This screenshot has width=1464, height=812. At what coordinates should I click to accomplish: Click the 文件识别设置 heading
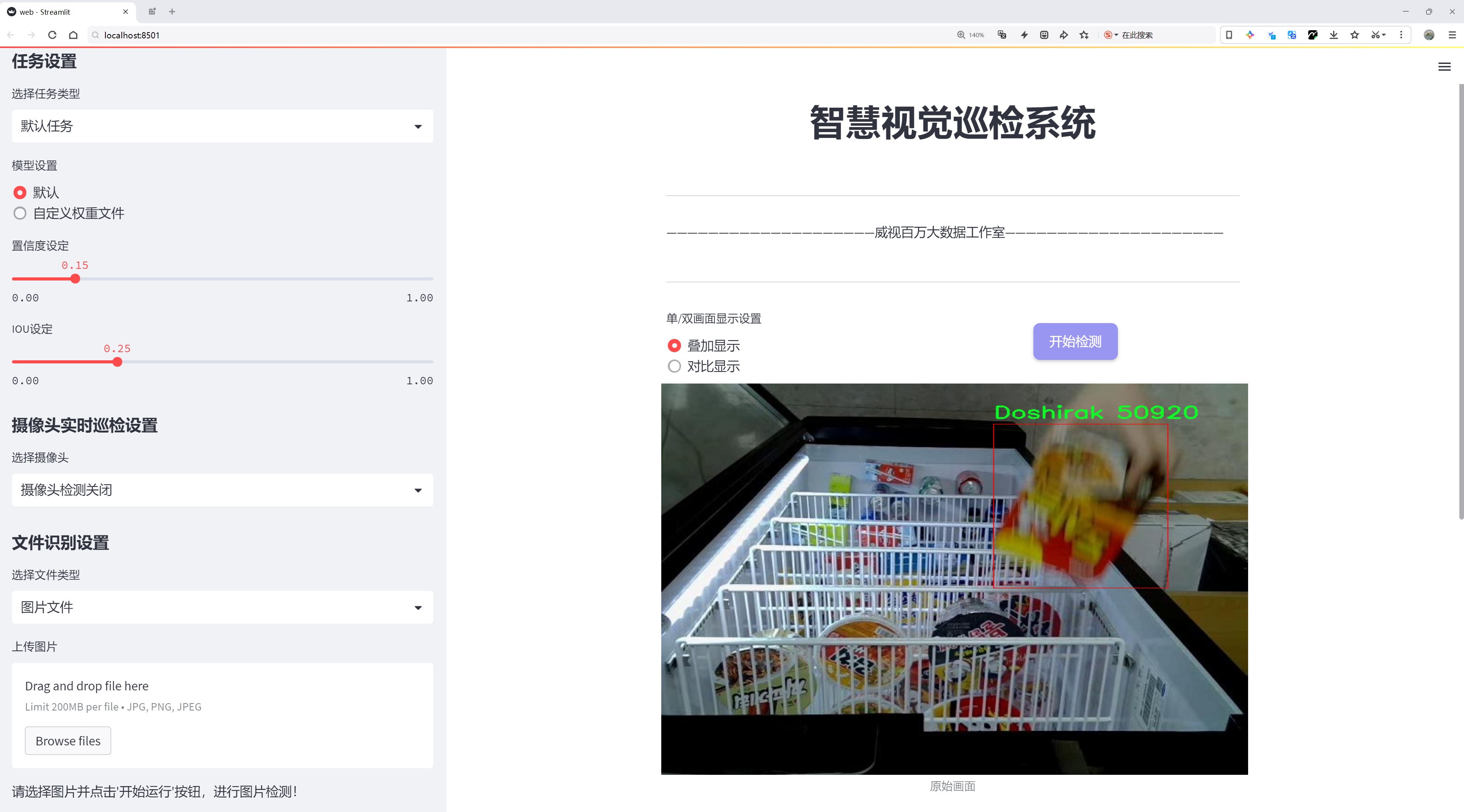tap(60, 543)
